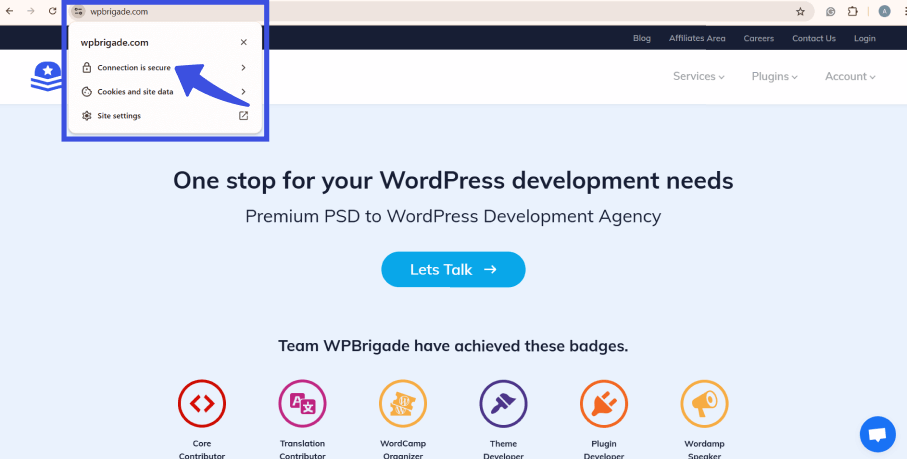This screenshot has width=907, height=459.
Task: Open the profile avatar icon
Action: [x=884, y=12]
